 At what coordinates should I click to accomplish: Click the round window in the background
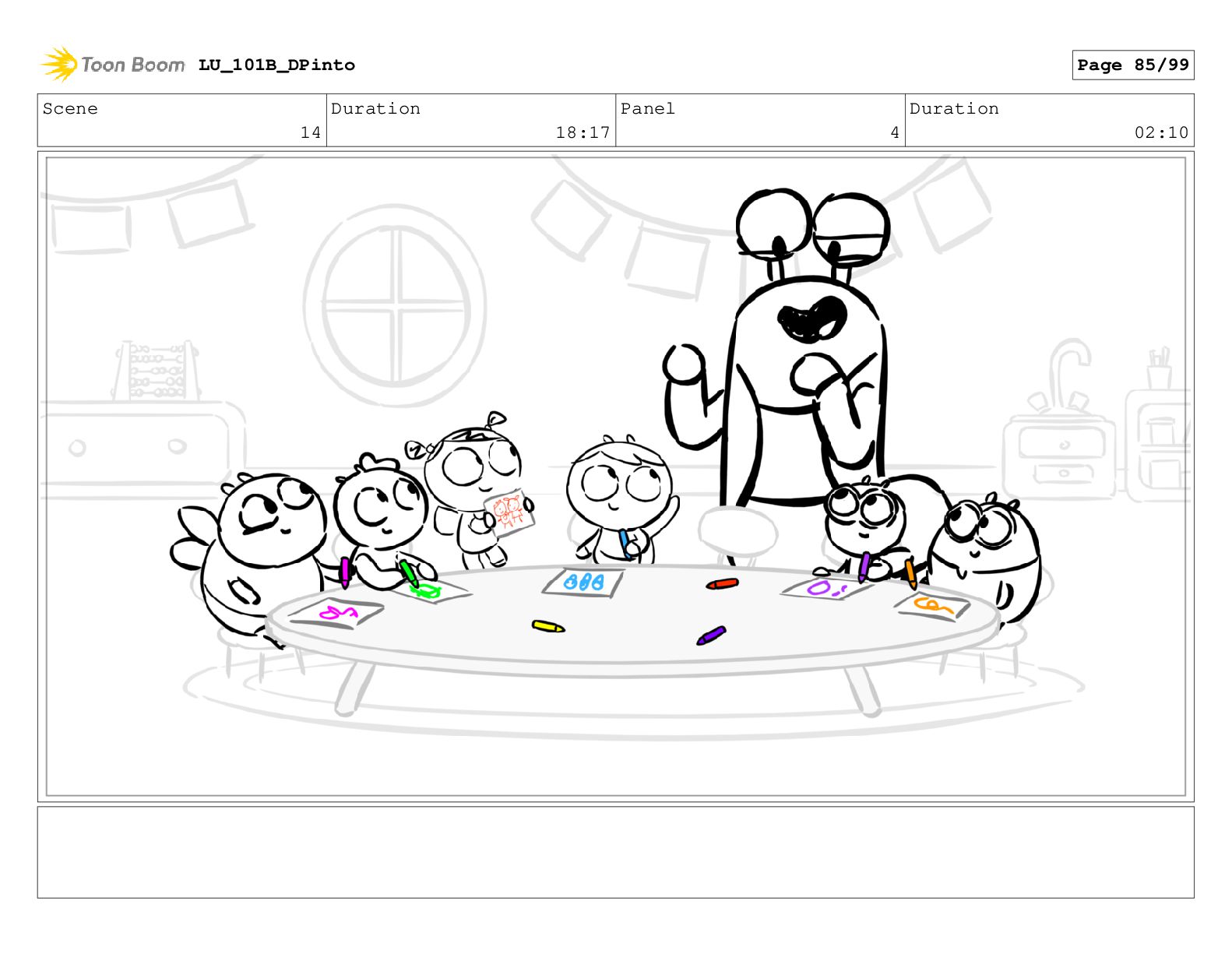pyautogui.click(x=395, y=305)
